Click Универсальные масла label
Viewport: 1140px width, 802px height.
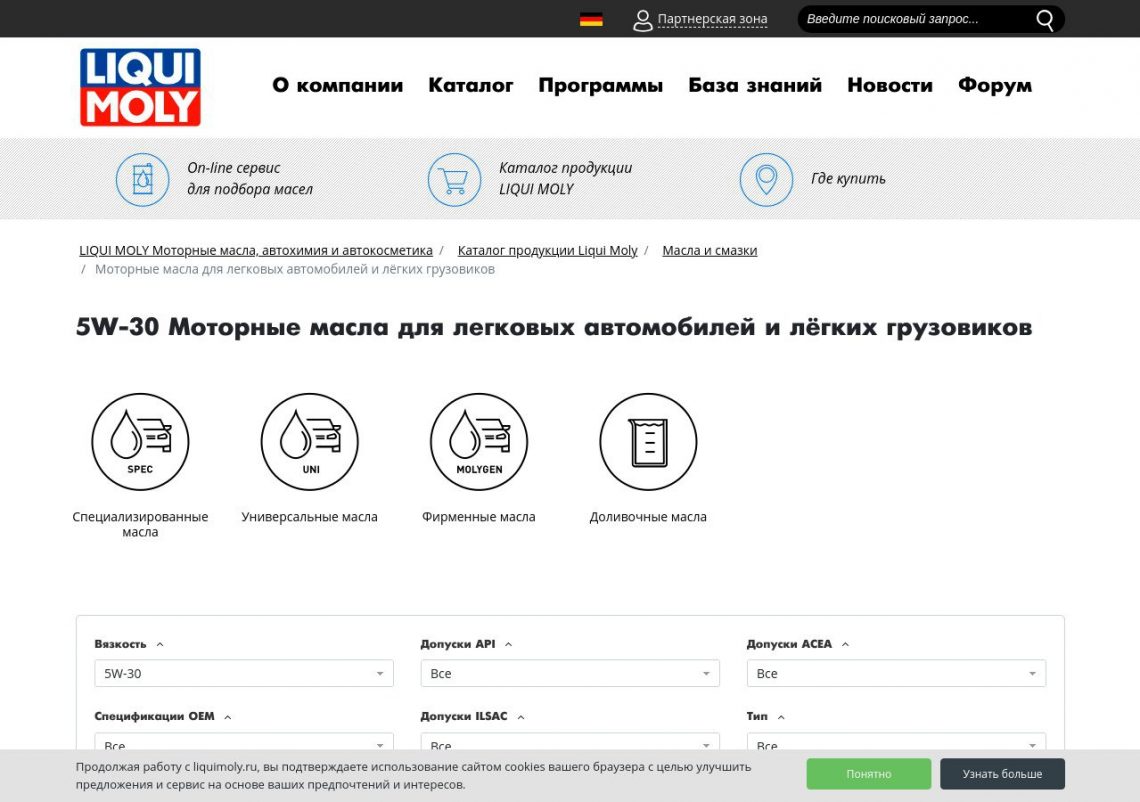point(310,517)
